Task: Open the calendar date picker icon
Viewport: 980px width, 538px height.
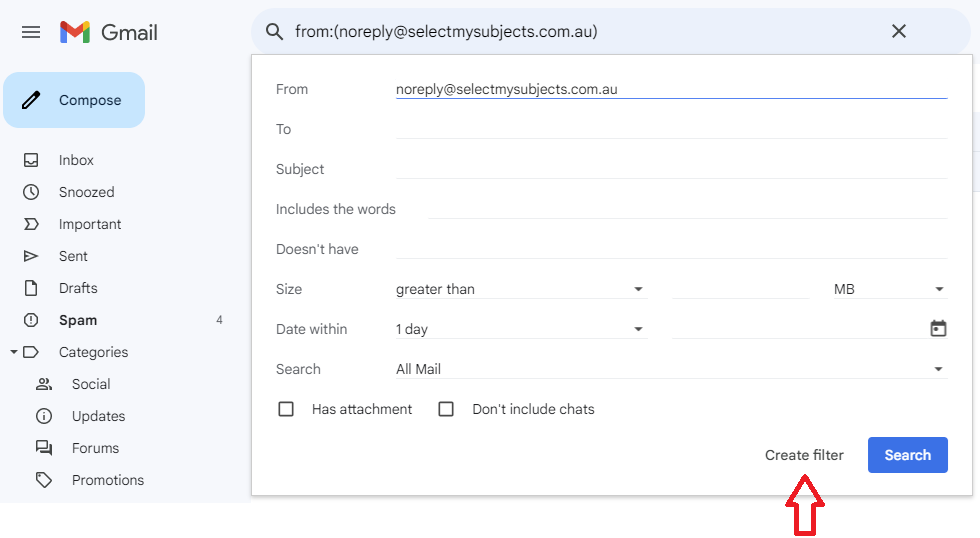Action: (x=938, y=329)
